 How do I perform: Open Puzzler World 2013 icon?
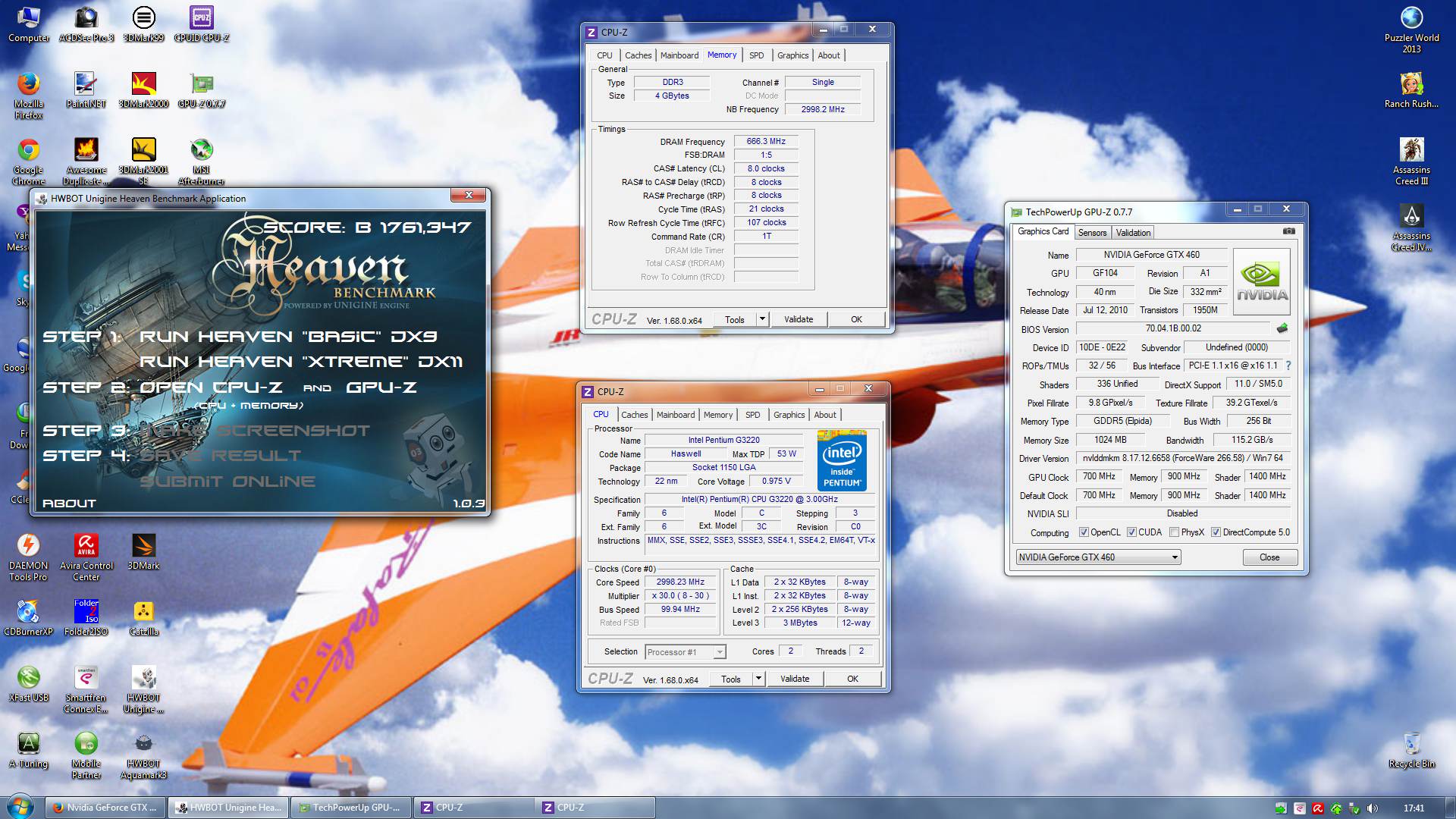coord(1411,30)
